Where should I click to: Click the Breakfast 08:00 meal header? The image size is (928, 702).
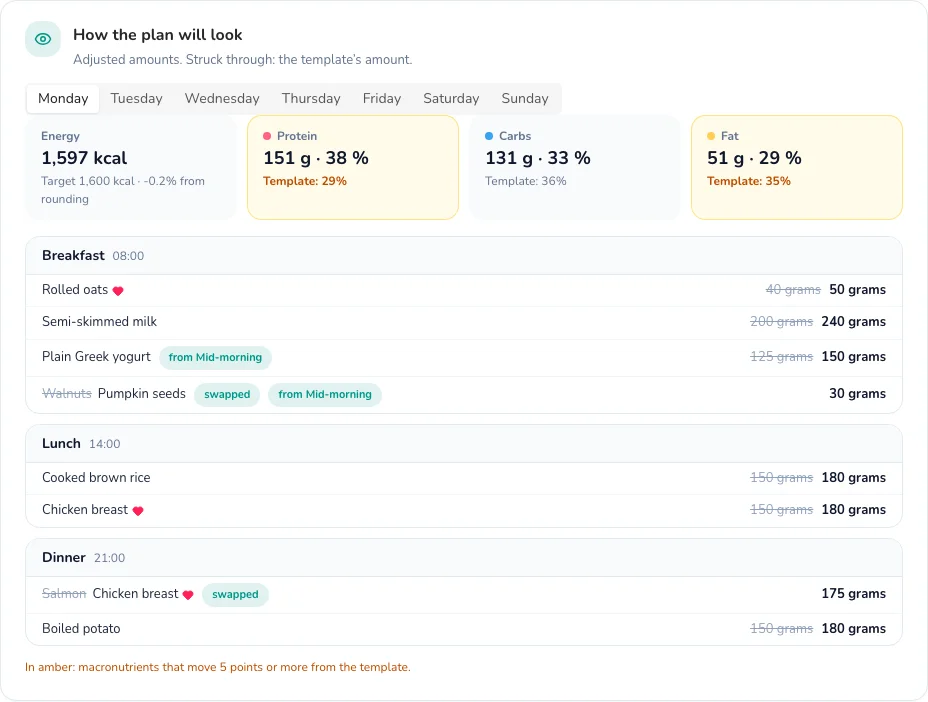tap(464, 256)
